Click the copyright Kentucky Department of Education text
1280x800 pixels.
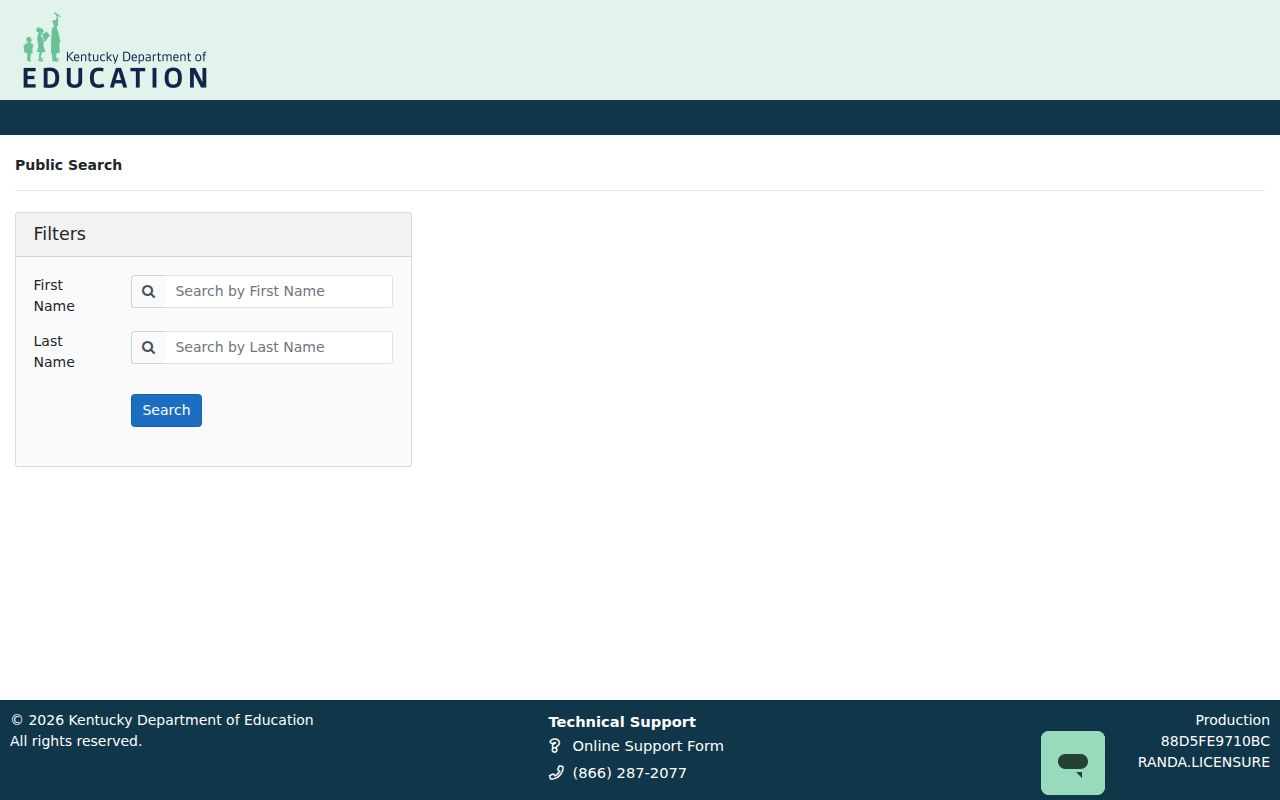click(x=162, y=720)
